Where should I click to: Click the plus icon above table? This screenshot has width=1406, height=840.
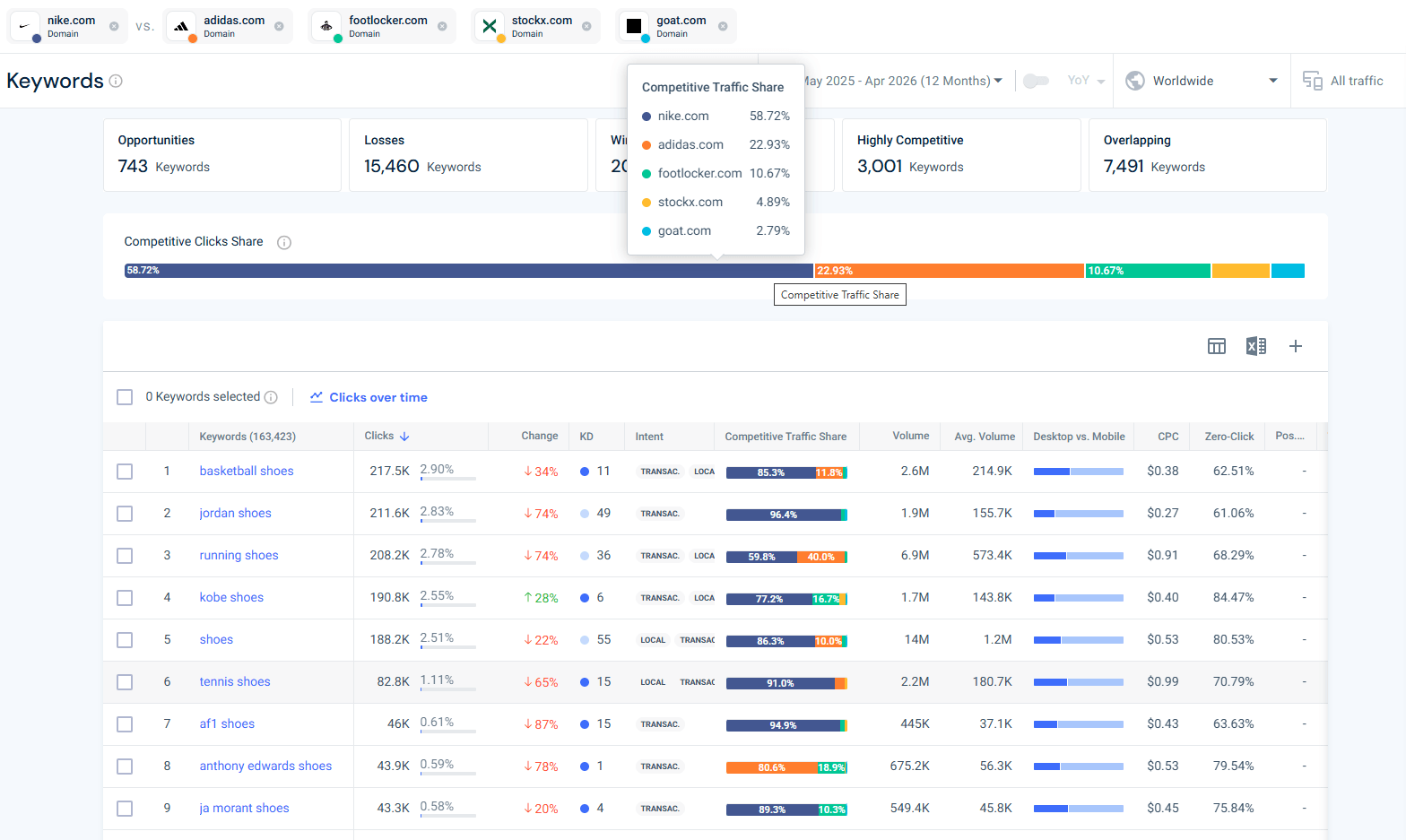pyautogui.click(x=1296, y=346)
